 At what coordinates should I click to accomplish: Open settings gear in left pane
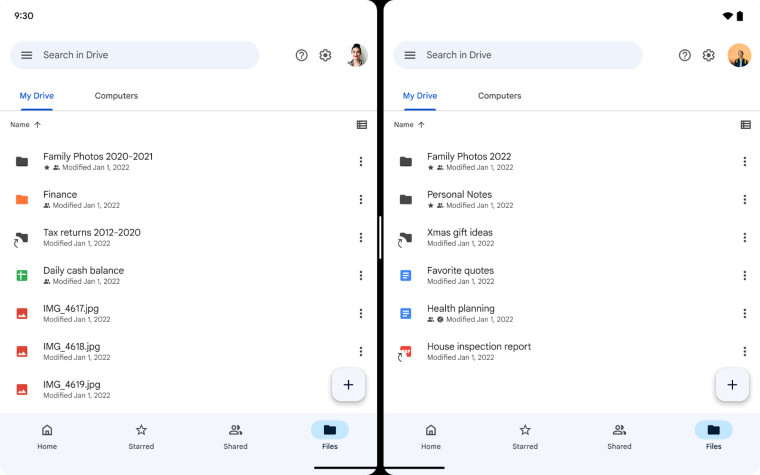click(x=325, y=55)
